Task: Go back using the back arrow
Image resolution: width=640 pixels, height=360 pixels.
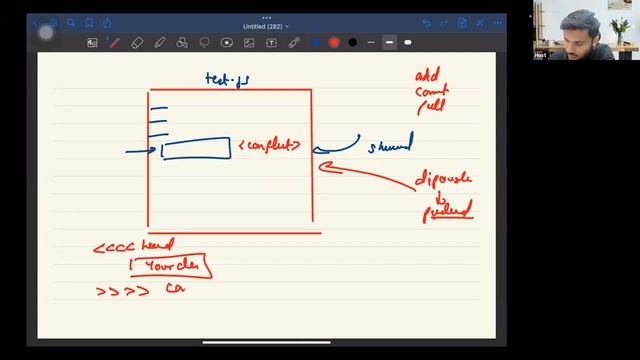Action: [x=36, y=23]
